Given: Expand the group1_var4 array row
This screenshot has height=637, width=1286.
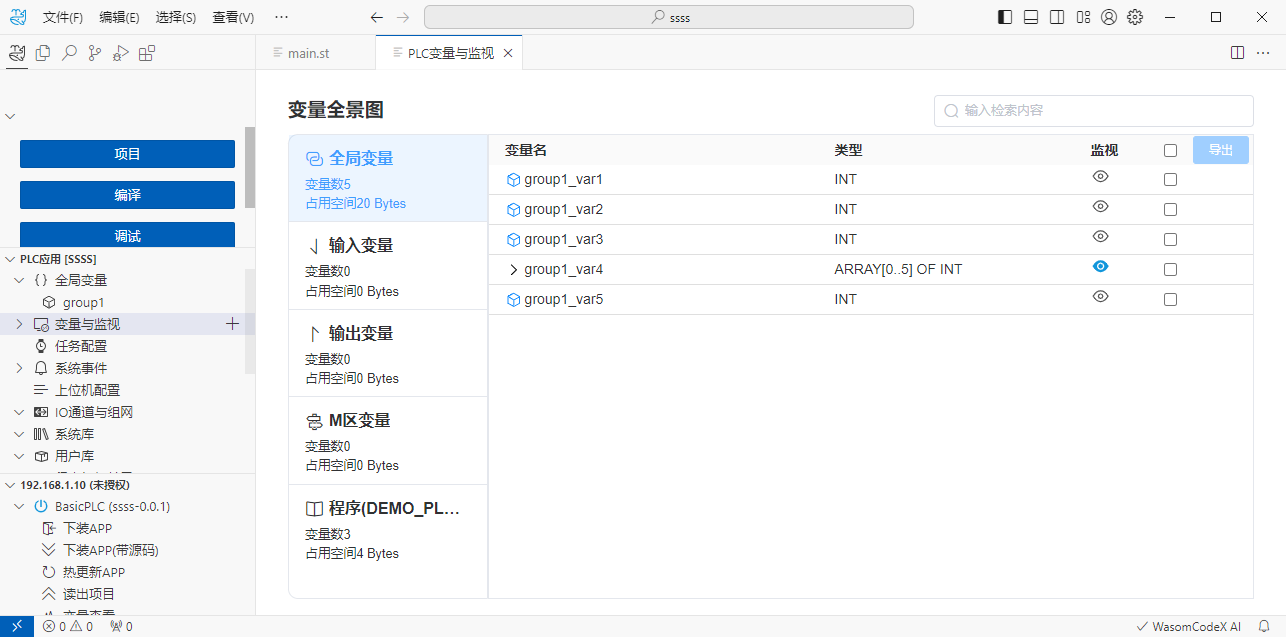Looking at the screenshot, I should pos(514,269).
